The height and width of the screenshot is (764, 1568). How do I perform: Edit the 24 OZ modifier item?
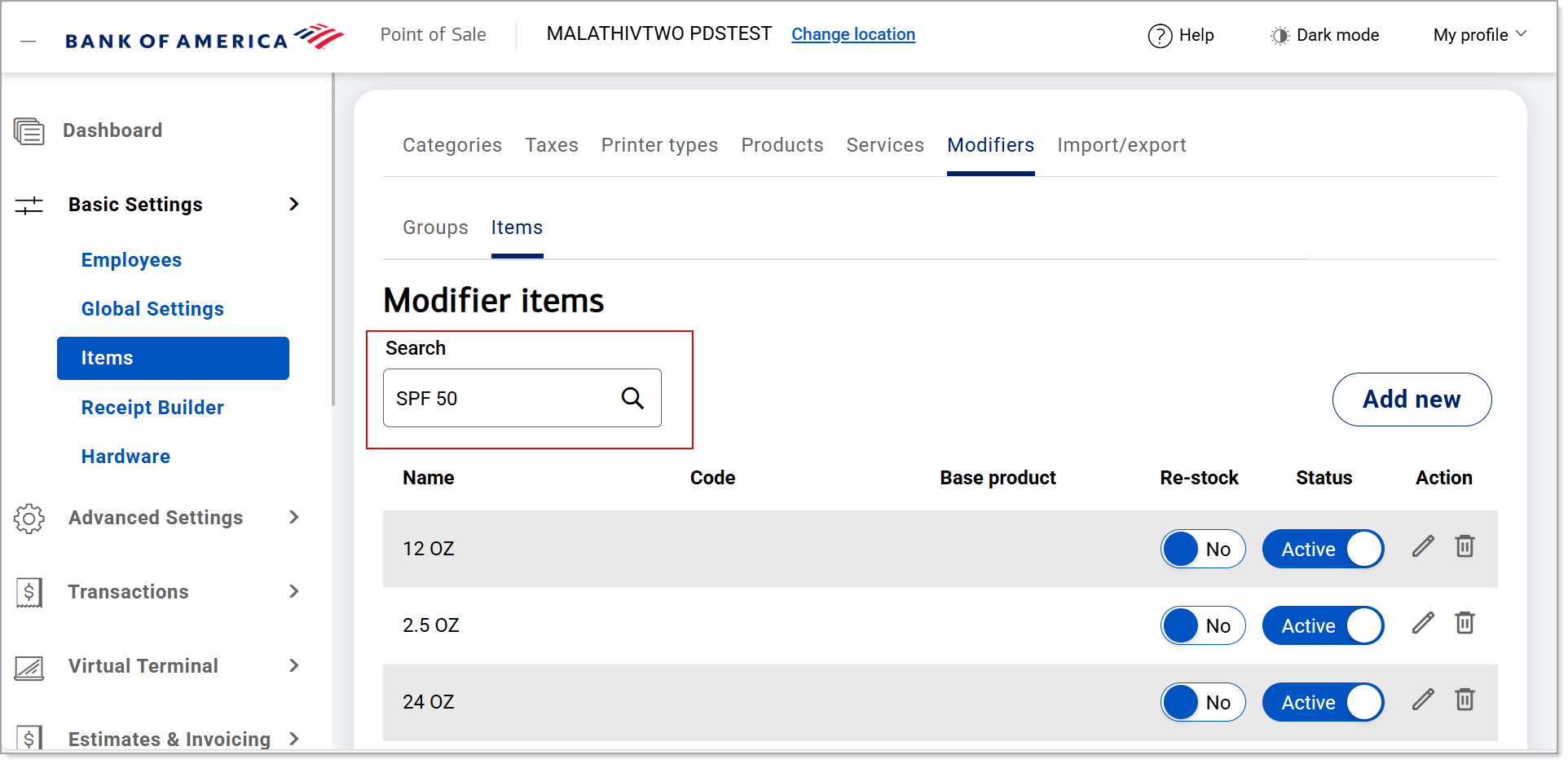(x=1423, y=700)
